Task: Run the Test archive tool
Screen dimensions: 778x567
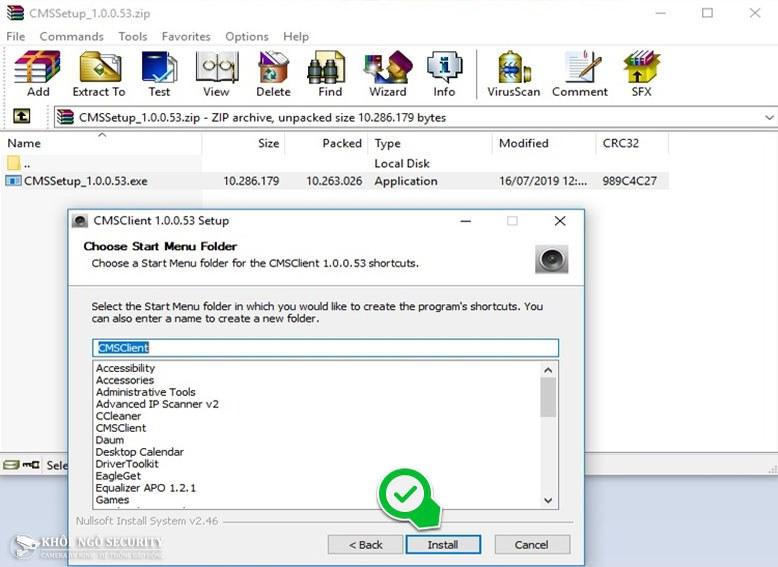Action: point(159,73)
